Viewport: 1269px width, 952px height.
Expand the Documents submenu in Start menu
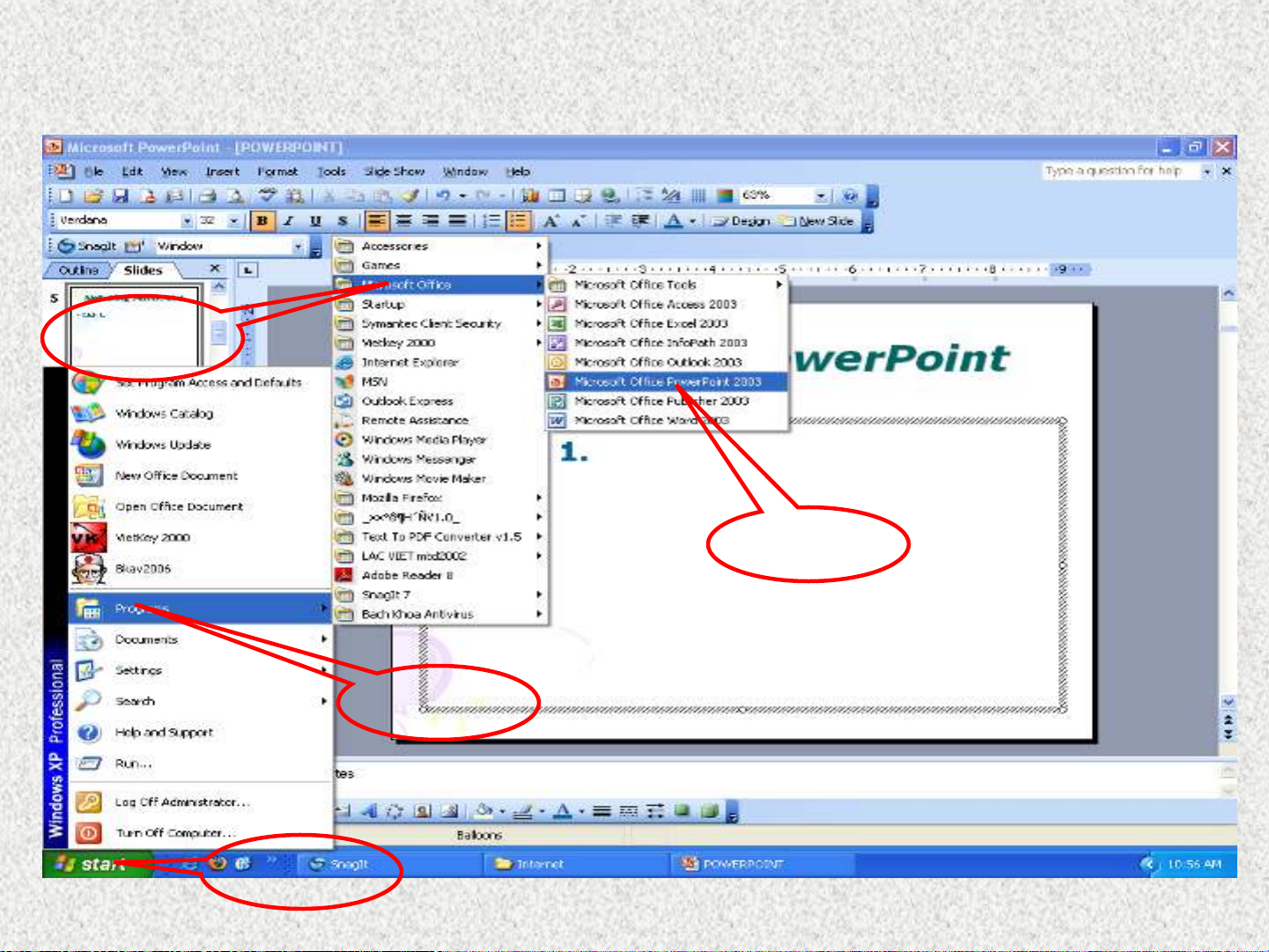[201, 639]
